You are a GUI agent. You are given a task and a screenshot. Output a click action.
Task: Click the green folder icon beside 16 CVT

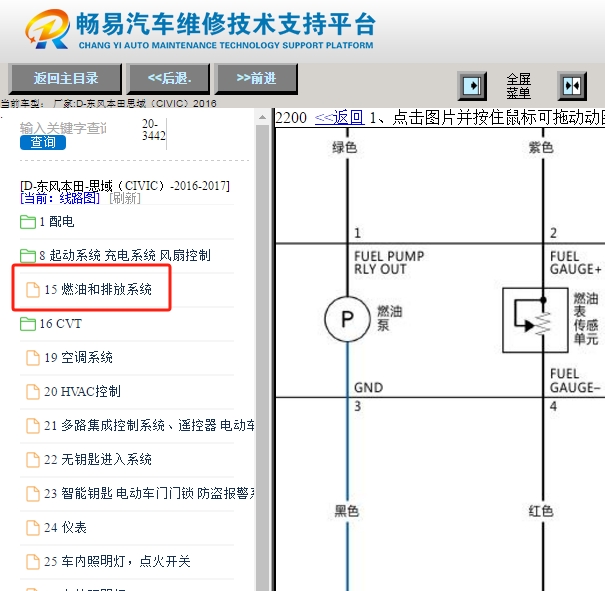(x=28, y=324)
